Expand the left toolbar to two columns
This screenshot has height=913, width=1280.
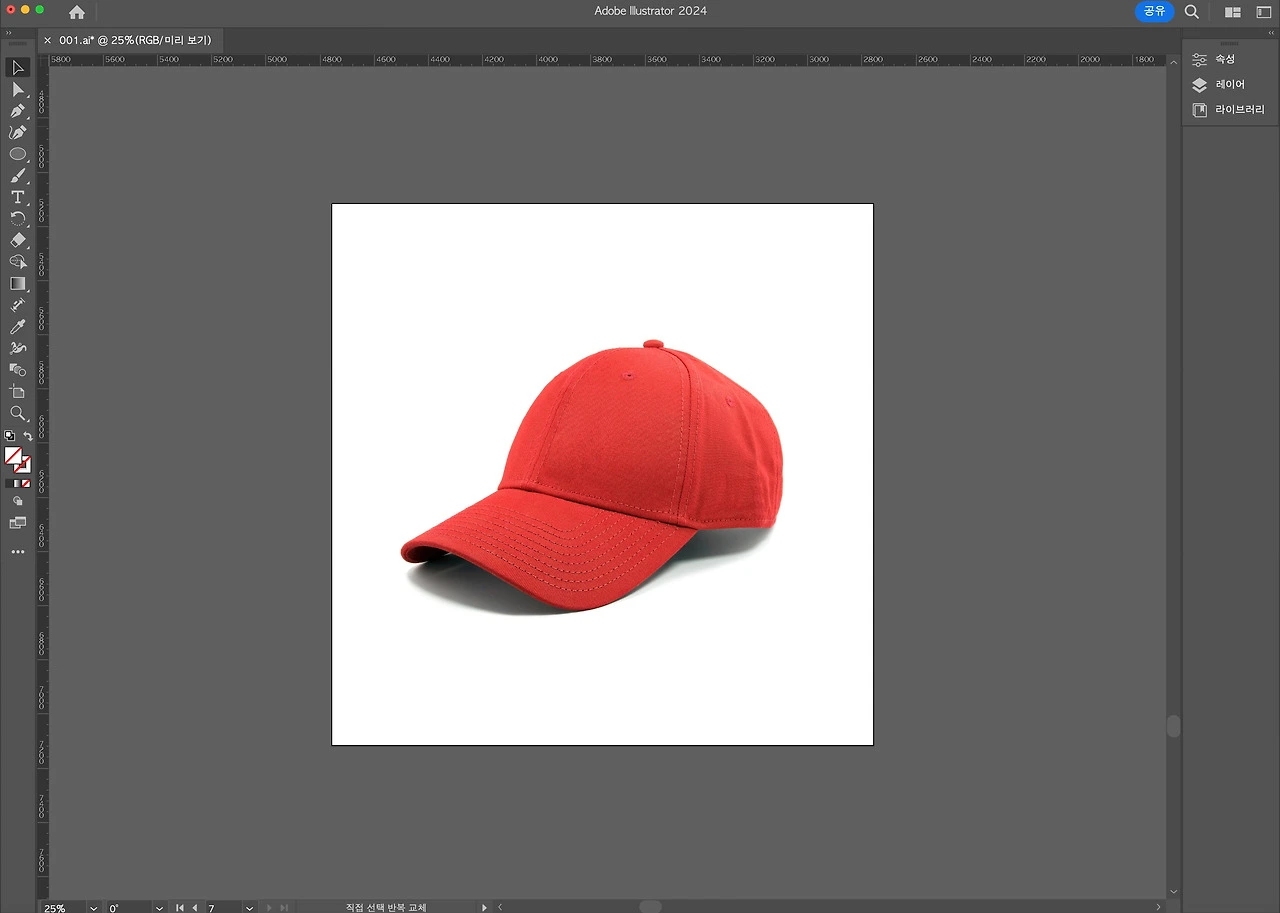tap(9, 33)
